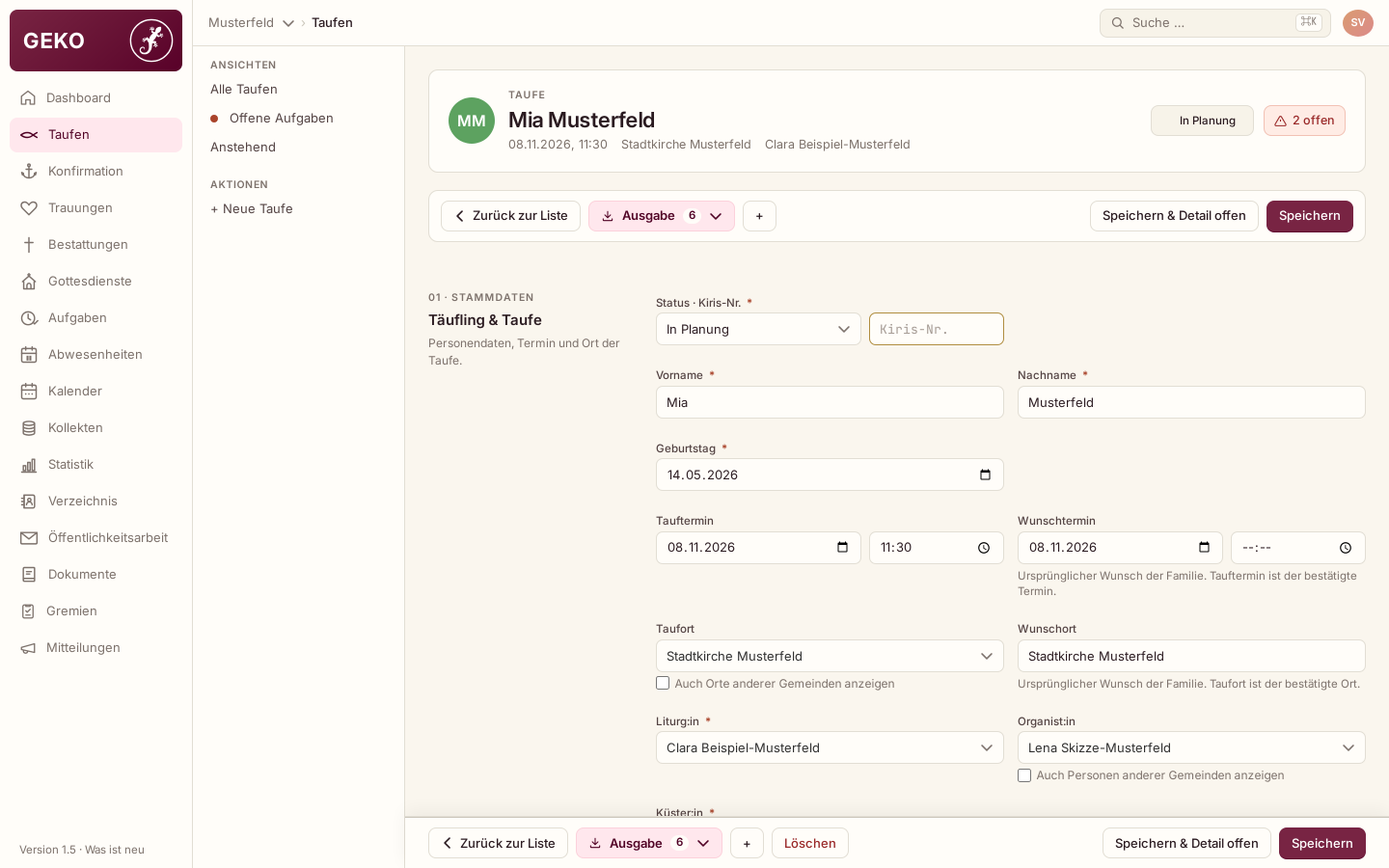Go to Kalender in sidebar

click(95, 391)
